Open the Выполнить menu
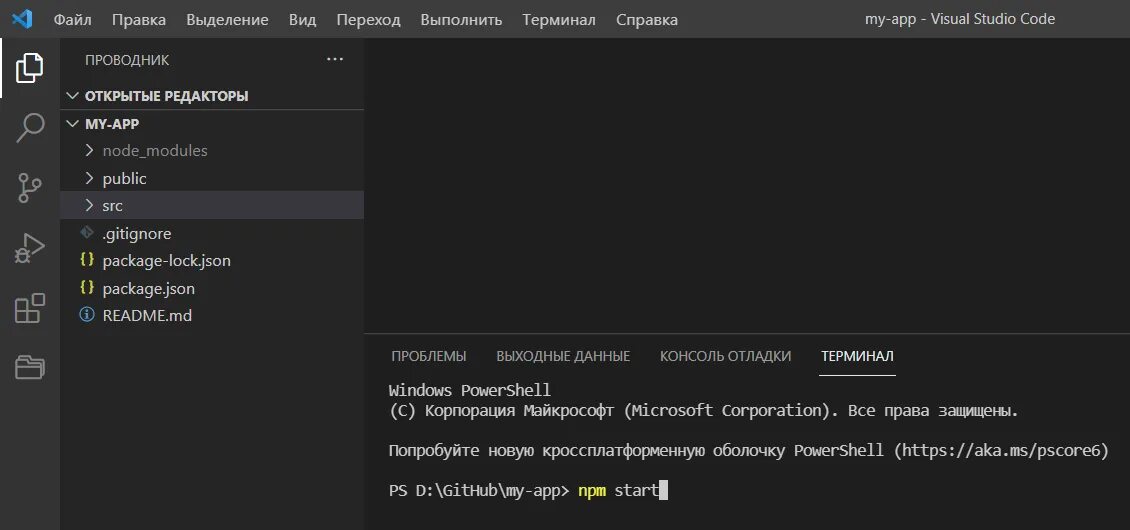Screen dimensions: 1130x530 (x=461, y=19)
